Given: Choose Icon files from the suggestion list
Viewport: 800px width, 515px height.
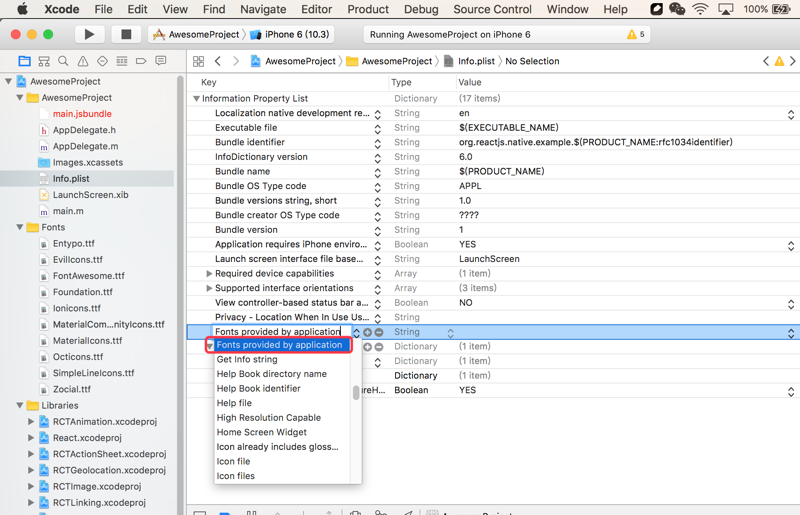Looking at the screenshot, I should (x=235, y=476).
